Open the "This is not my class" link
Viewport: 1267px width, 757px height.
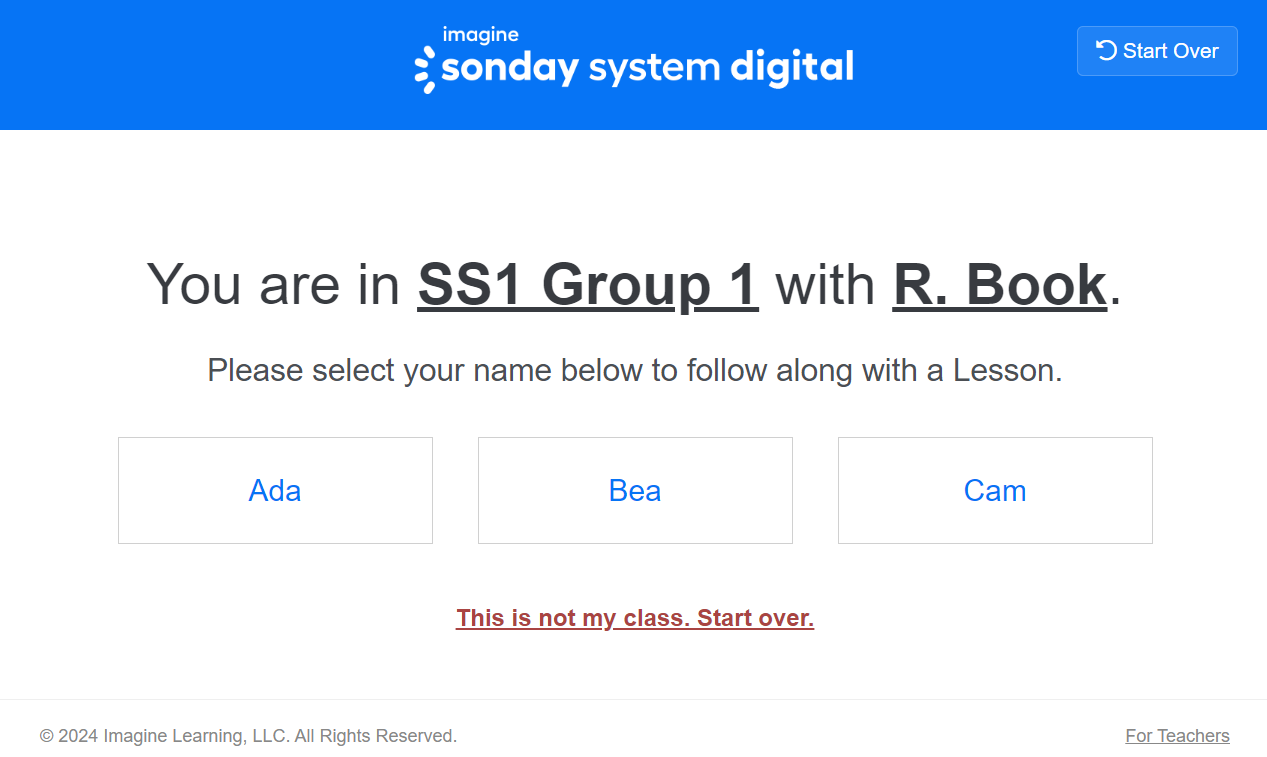[573, 618]
